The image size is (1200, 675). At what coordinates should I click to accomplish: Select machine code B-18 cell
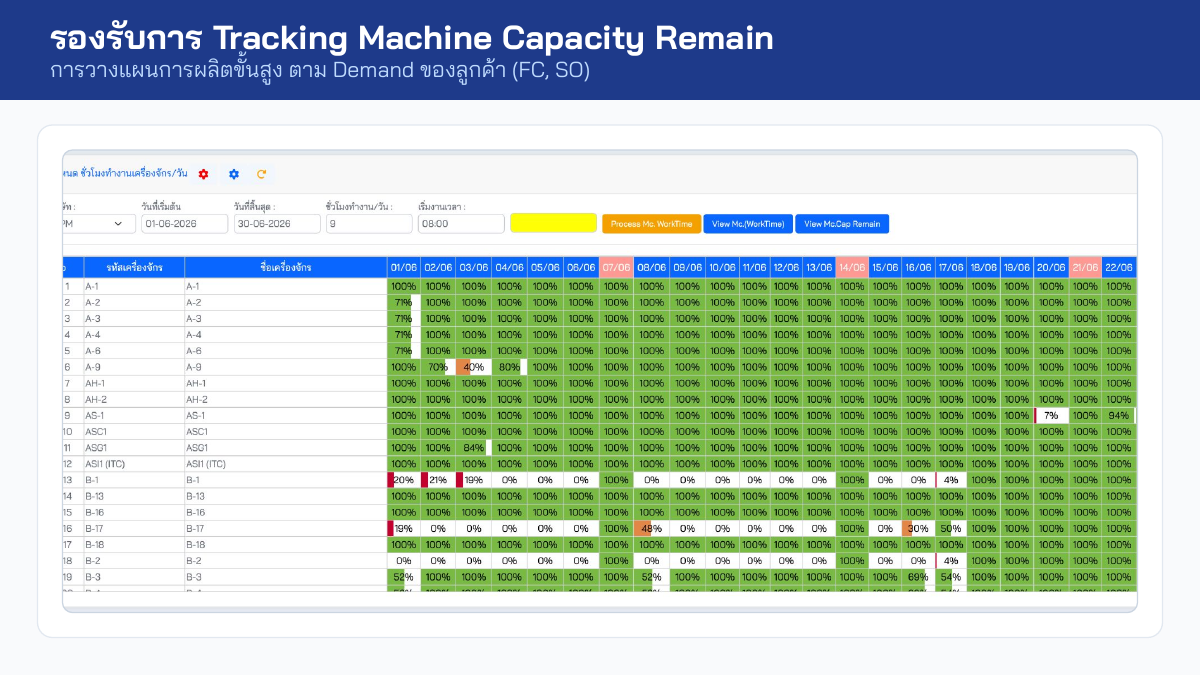coord(132,545)
